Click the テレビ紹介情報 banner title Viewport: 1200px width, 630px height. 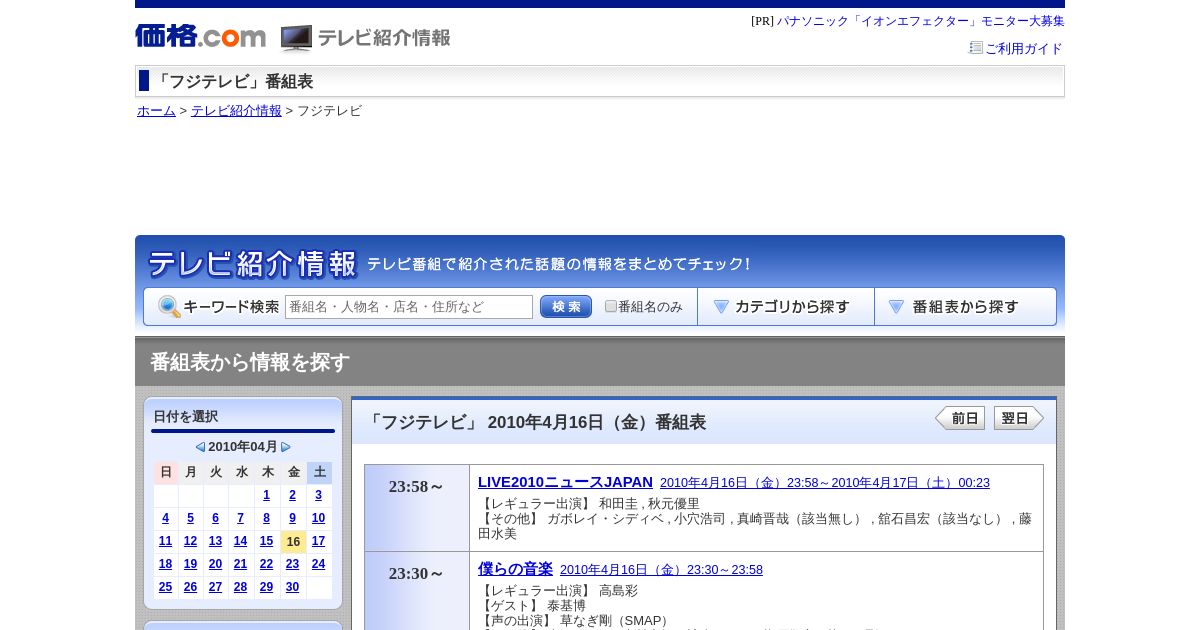[x=252, y=264]
